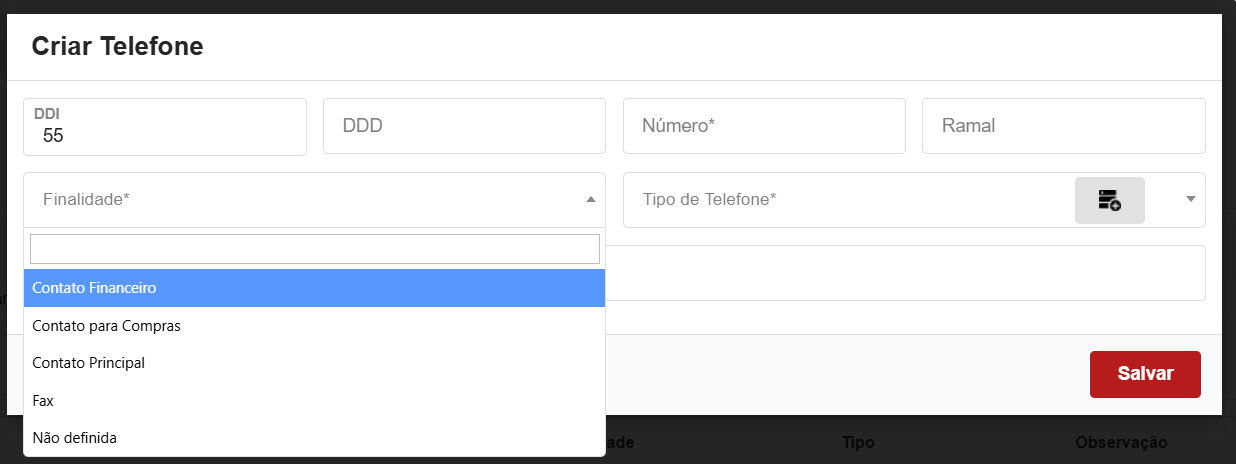Collapse the Finalidade dropdown arrow

pyautogui.click(x=590, y=200)
